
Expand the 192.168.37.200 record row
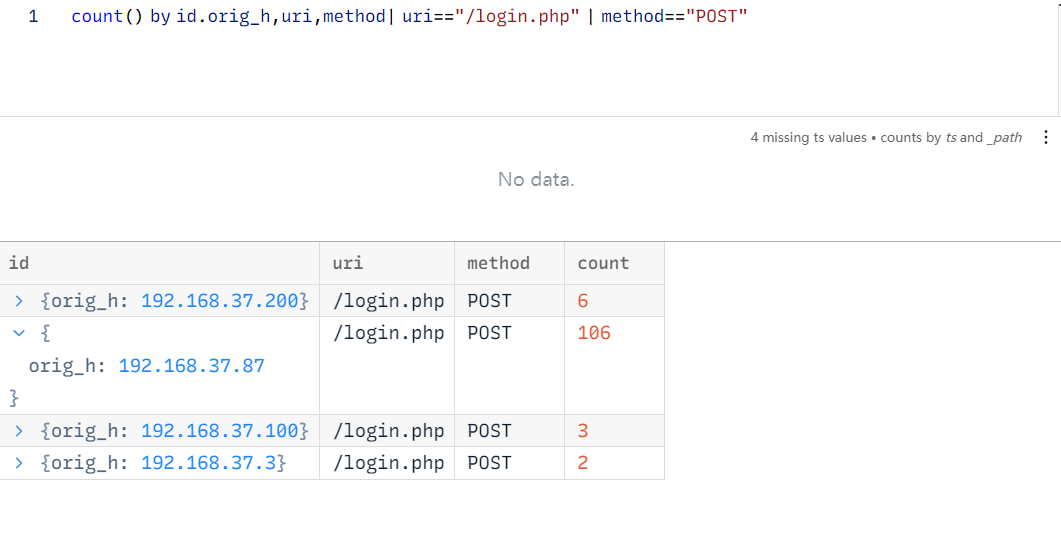[18, 301]
